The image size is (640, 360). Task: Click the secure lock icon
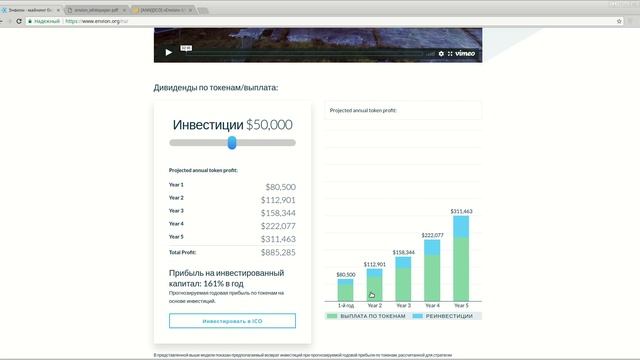tap(30, 21)
